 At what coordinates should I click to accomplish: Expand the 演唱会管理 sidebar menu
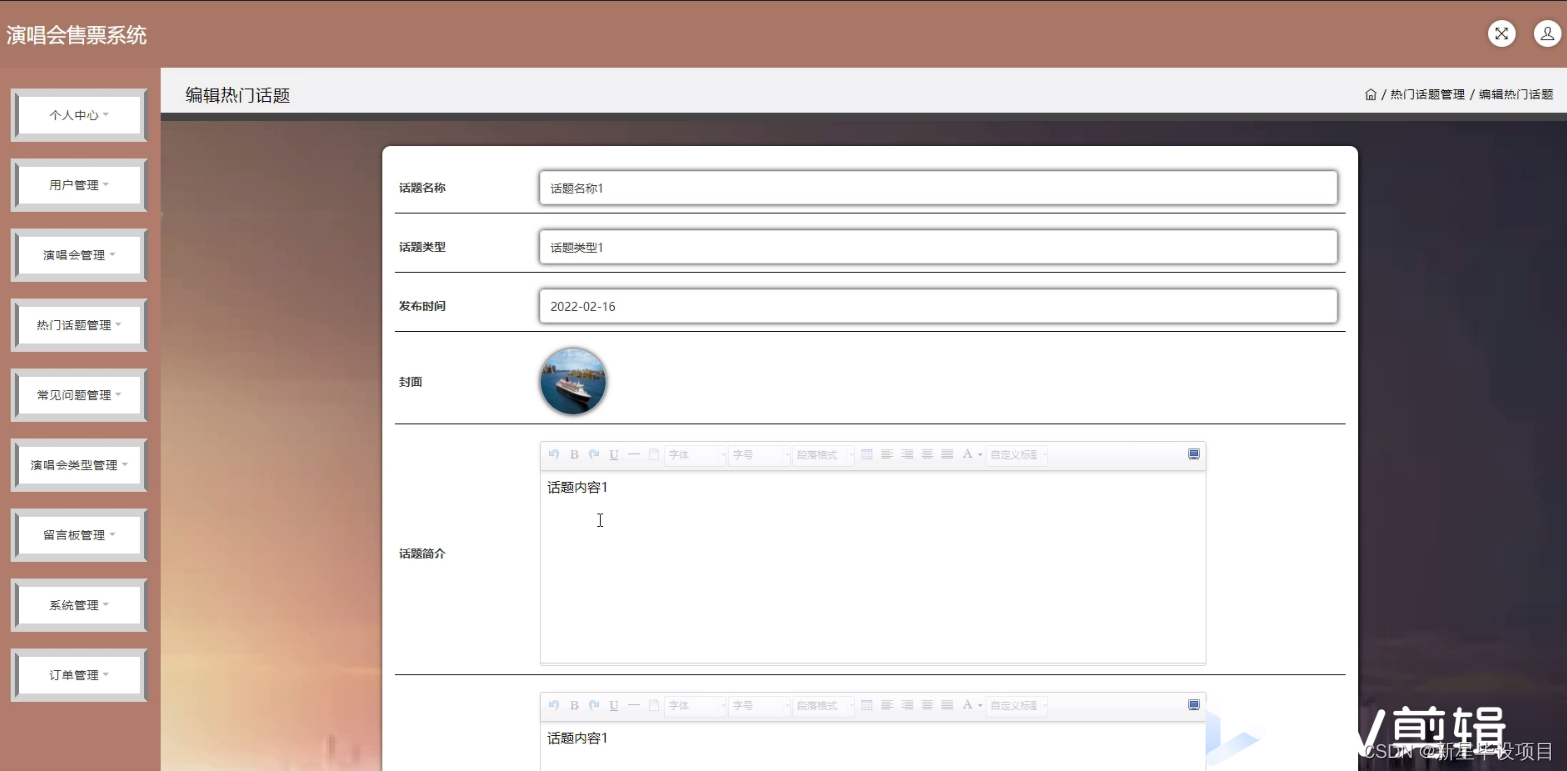coord(79,255)
